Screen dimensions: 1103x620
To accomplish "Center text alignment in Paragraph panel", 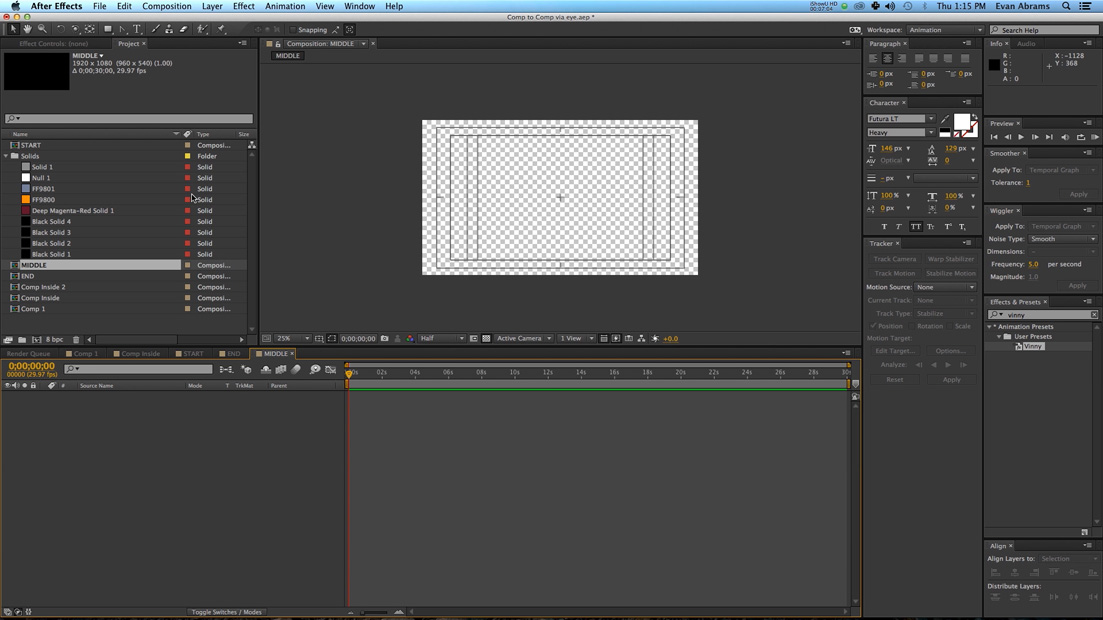I will 887,58.
